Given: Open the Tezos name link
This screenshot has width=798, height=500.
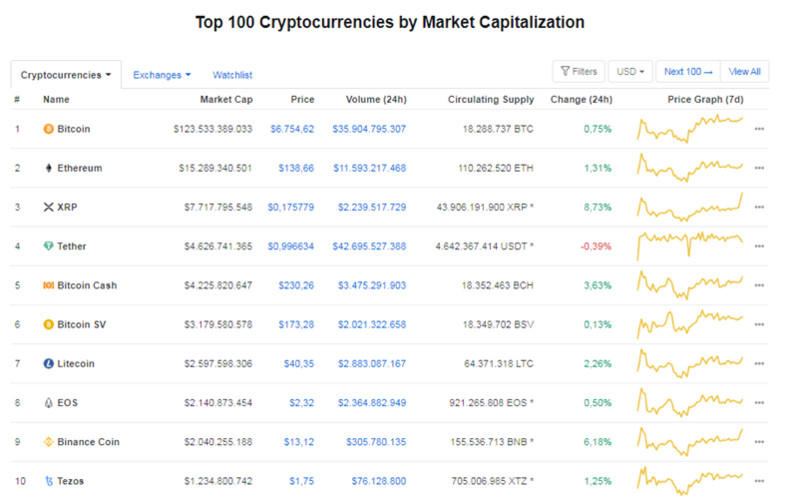Looking at the screenshot, I should pos(70,481).
